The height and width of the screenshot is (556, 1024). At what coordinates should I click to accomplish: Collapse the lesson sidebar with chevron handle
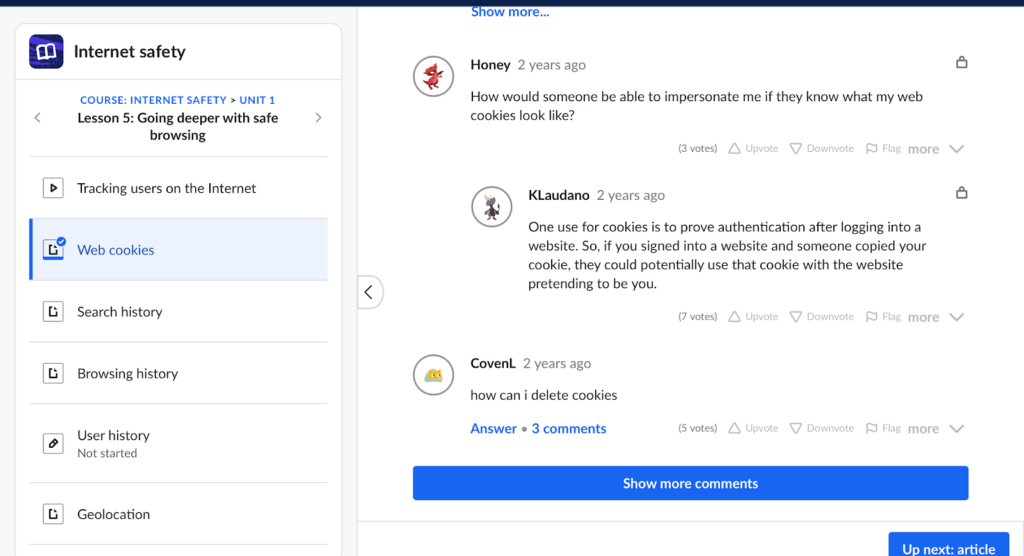(x=369, y=292)
